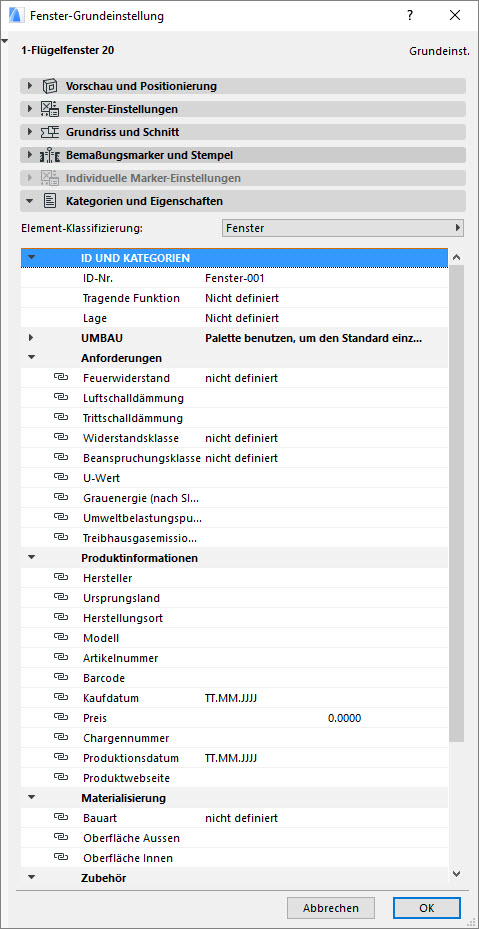
Task: Click the link icon beside Hersteller
Action: coord(61,578)
